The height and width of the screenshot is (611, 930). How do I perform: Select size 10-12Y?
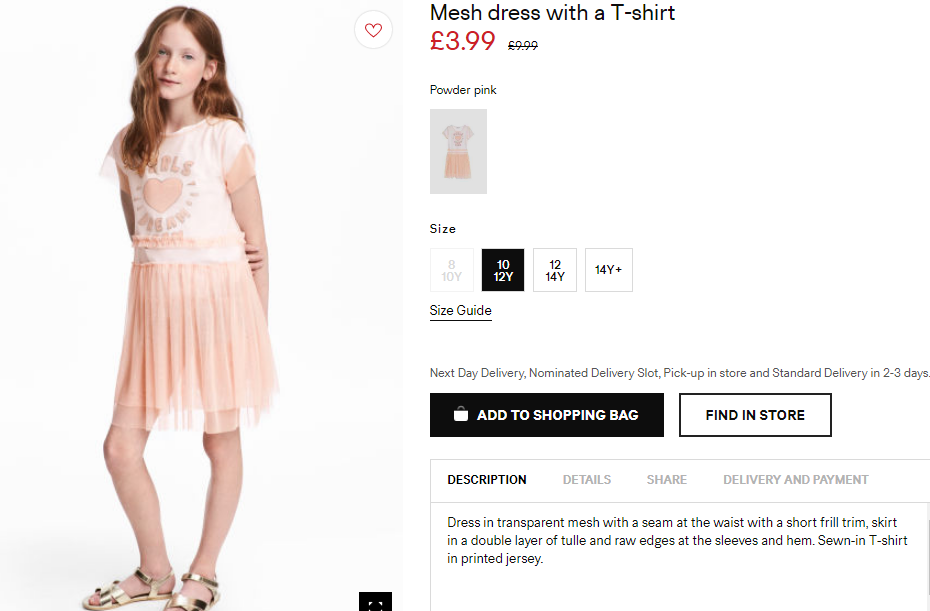click(x=503, y=270)
